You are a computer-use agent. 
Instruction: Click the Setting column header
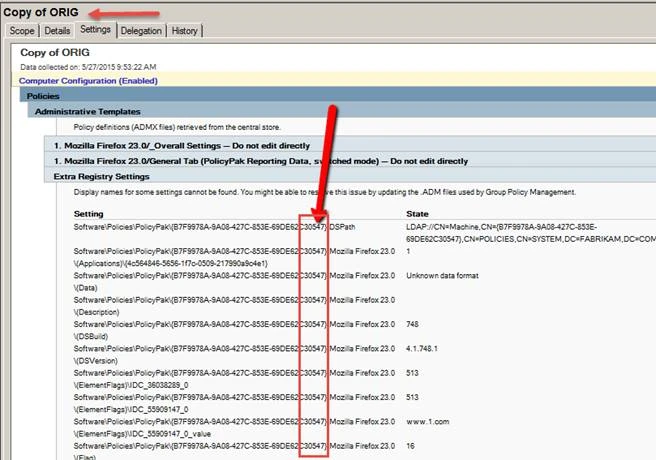pyautogui.click(x=89, y=214)
